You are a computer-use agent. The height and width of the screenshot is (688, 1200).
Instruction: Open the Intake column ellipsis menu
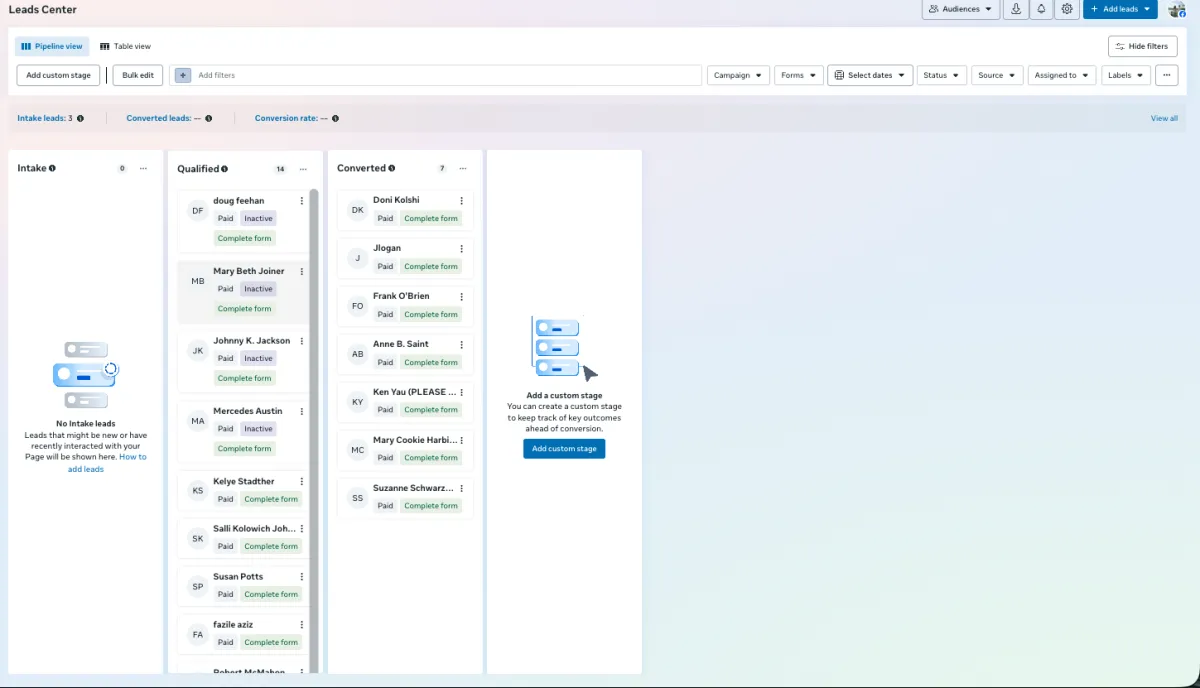click(x=143, y=168)
